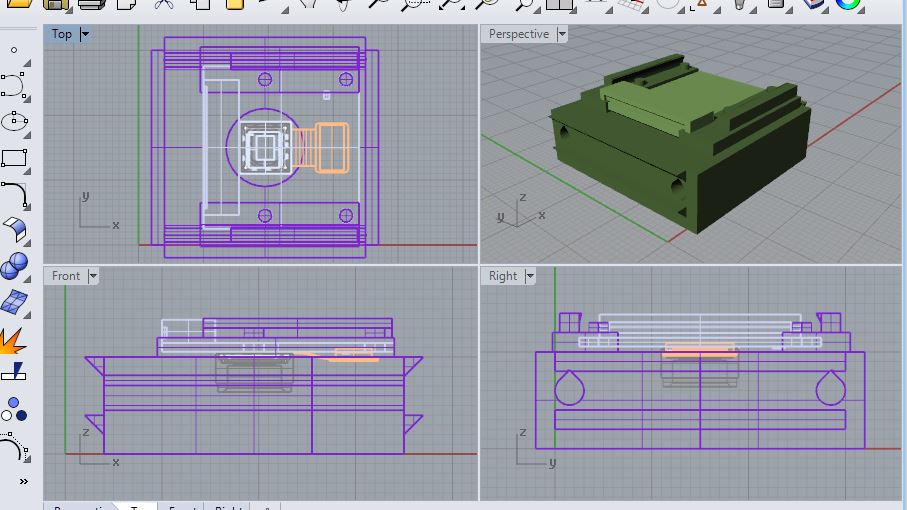Viewport: 907px width, 510px height.
Task: Select the control point Curve tool
Action: click(13, 85)
